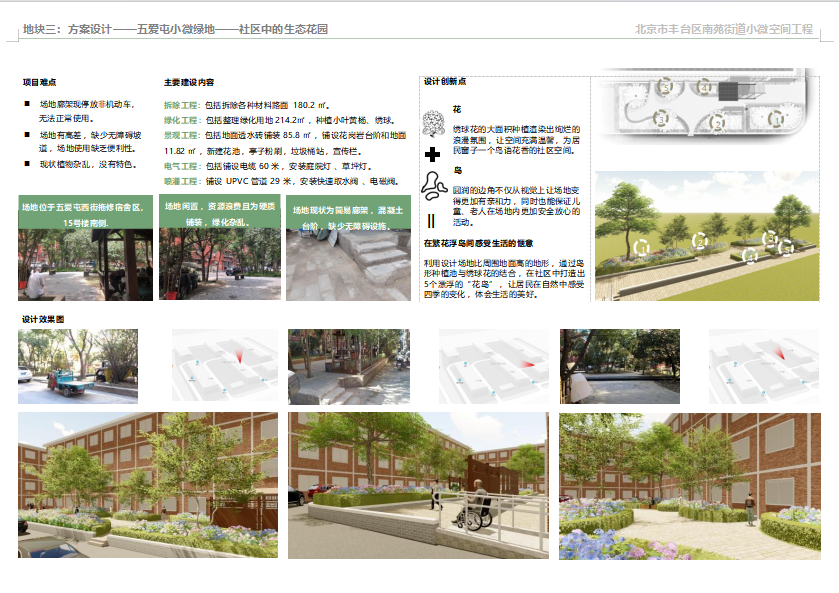Click marker 2 in the garden rendering
Viewport: 839px width, 593px height.
(x=699, y=240)
